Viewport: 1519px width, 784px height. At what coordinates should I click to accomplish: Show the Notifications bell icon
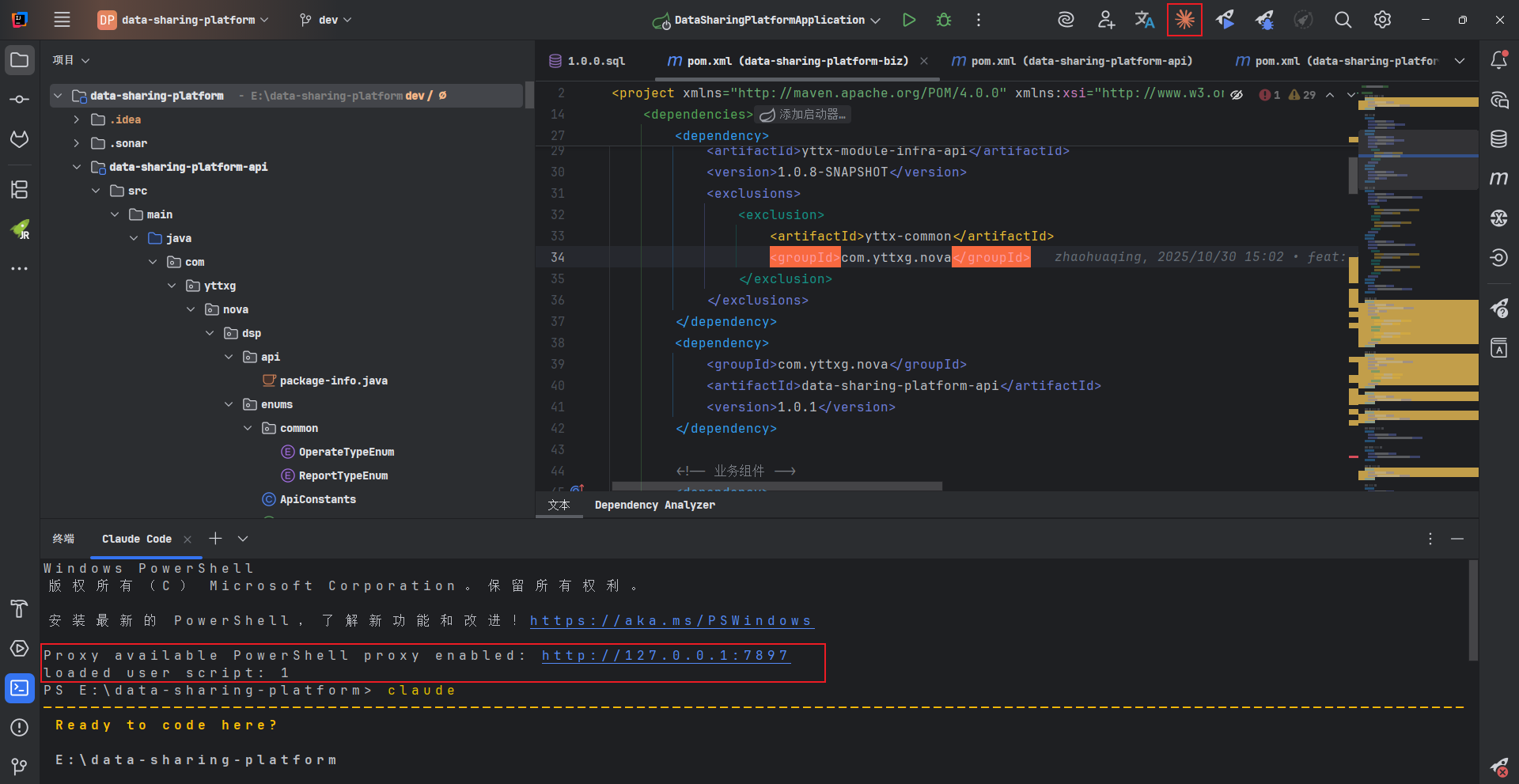tap(1499, 59)
